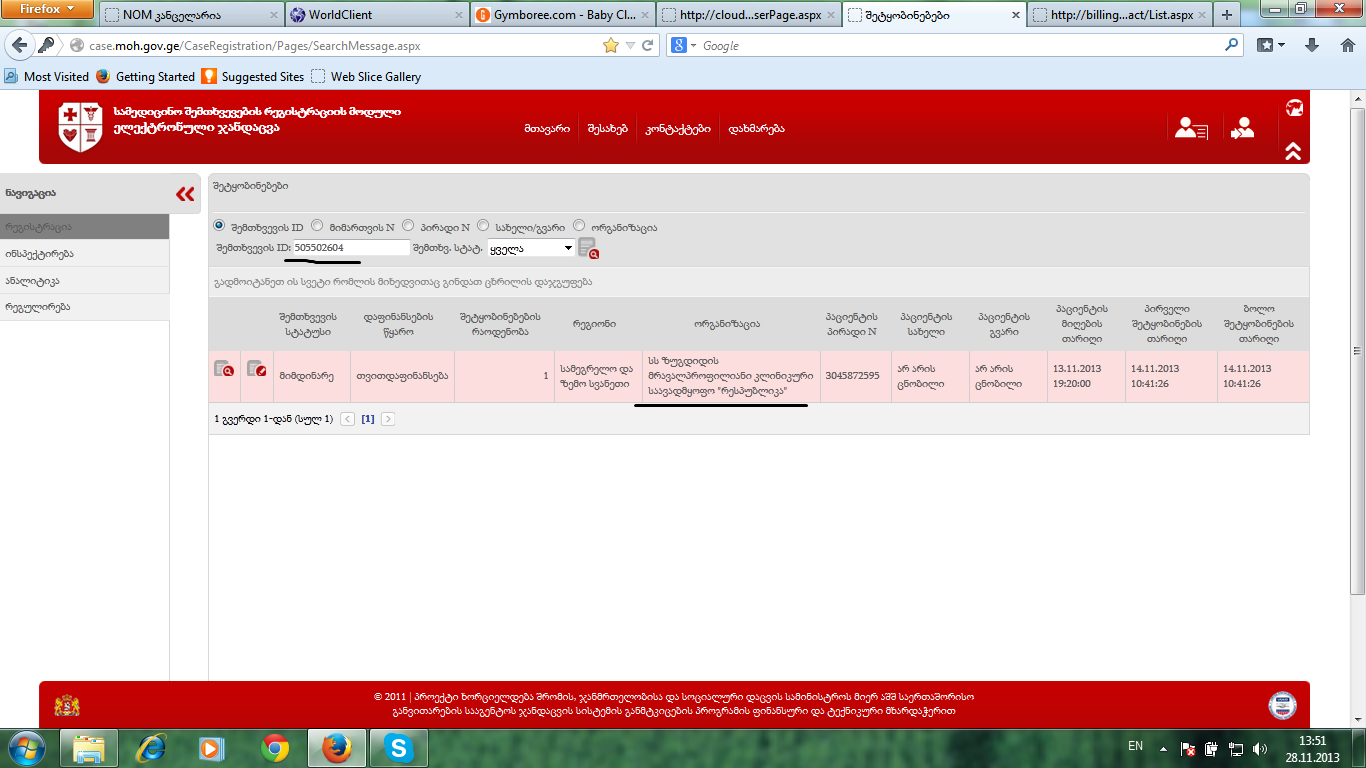Open the view details icon in the result row
This screenshot has width=1366, height=768.
(x=224, y=369)
